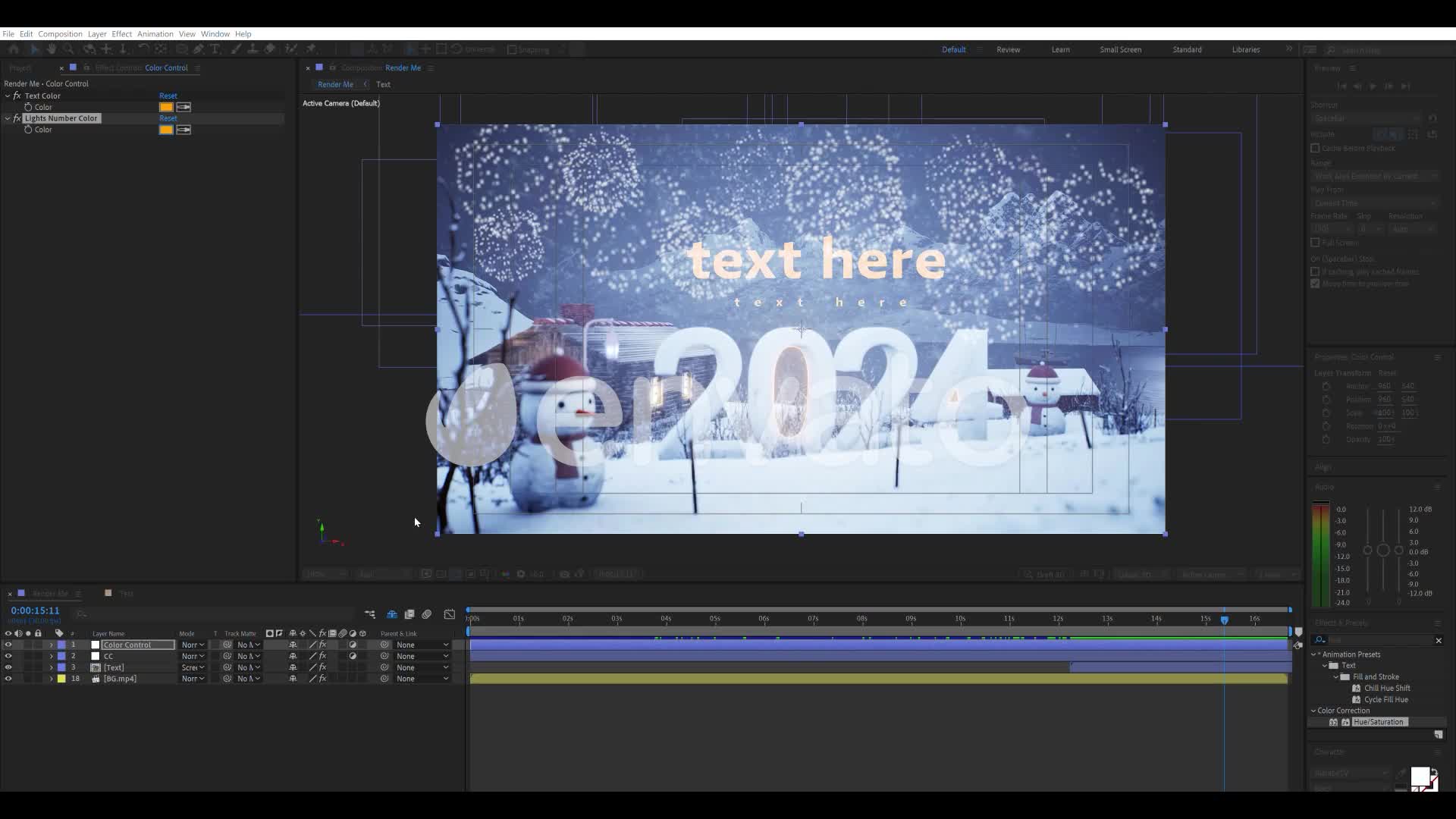1456x819 pixels.
Task: Switch to the Libraries workspace
Action: [1245, 50]
